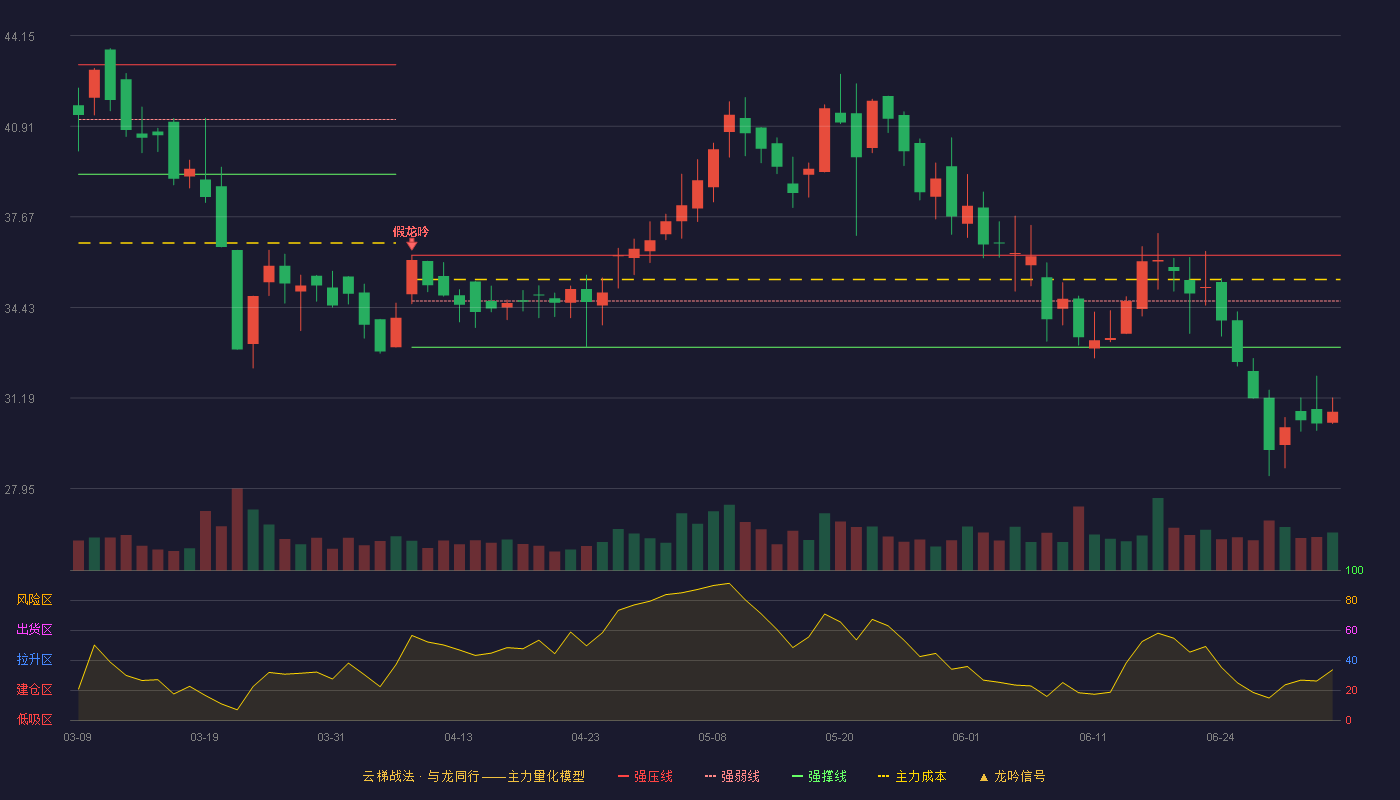
Task: Click the blue 40 indicator scale value
Action: [1351, 661]
